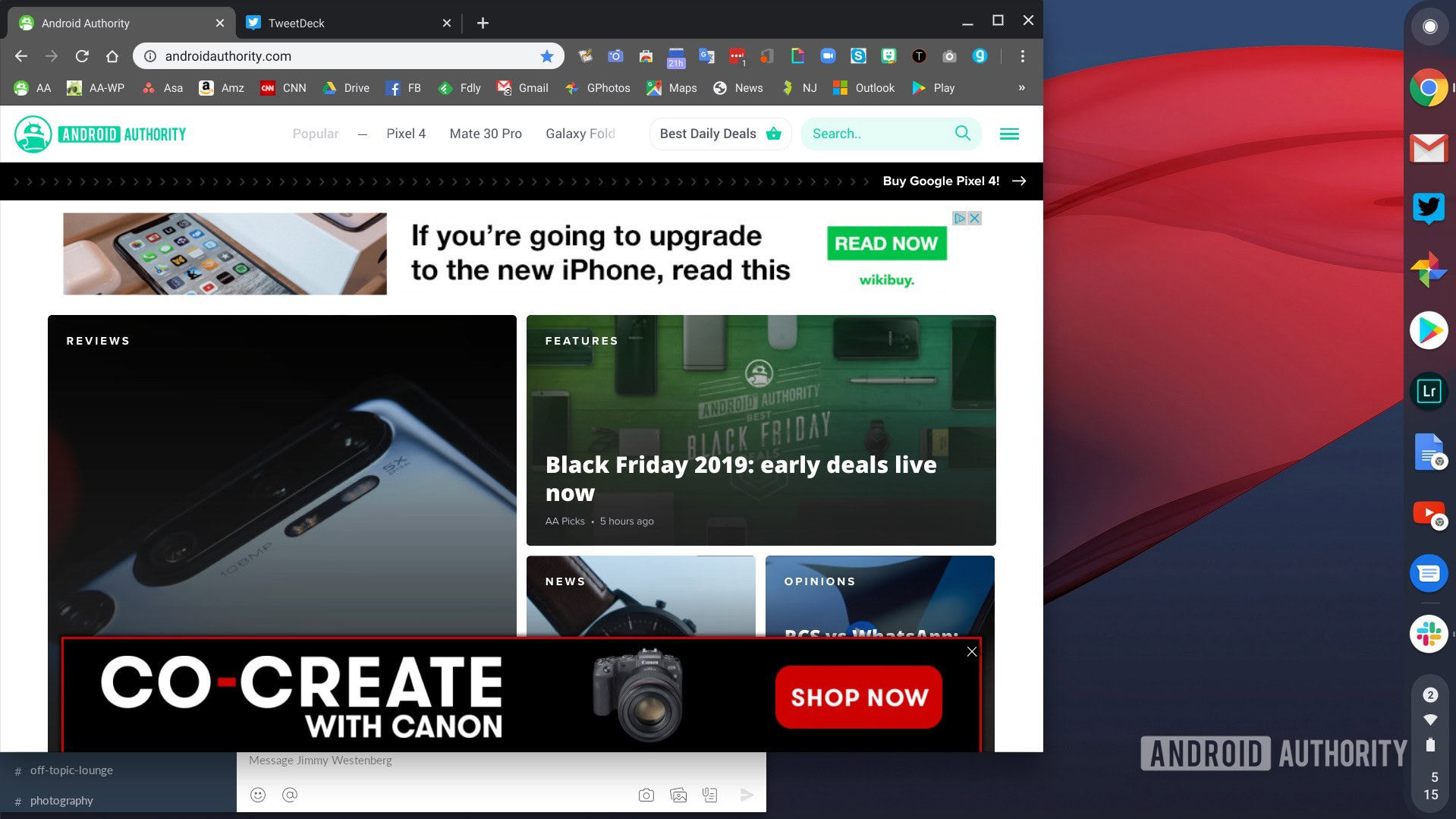
Task: Open photography Slack channel
Action: pos(61,800)
